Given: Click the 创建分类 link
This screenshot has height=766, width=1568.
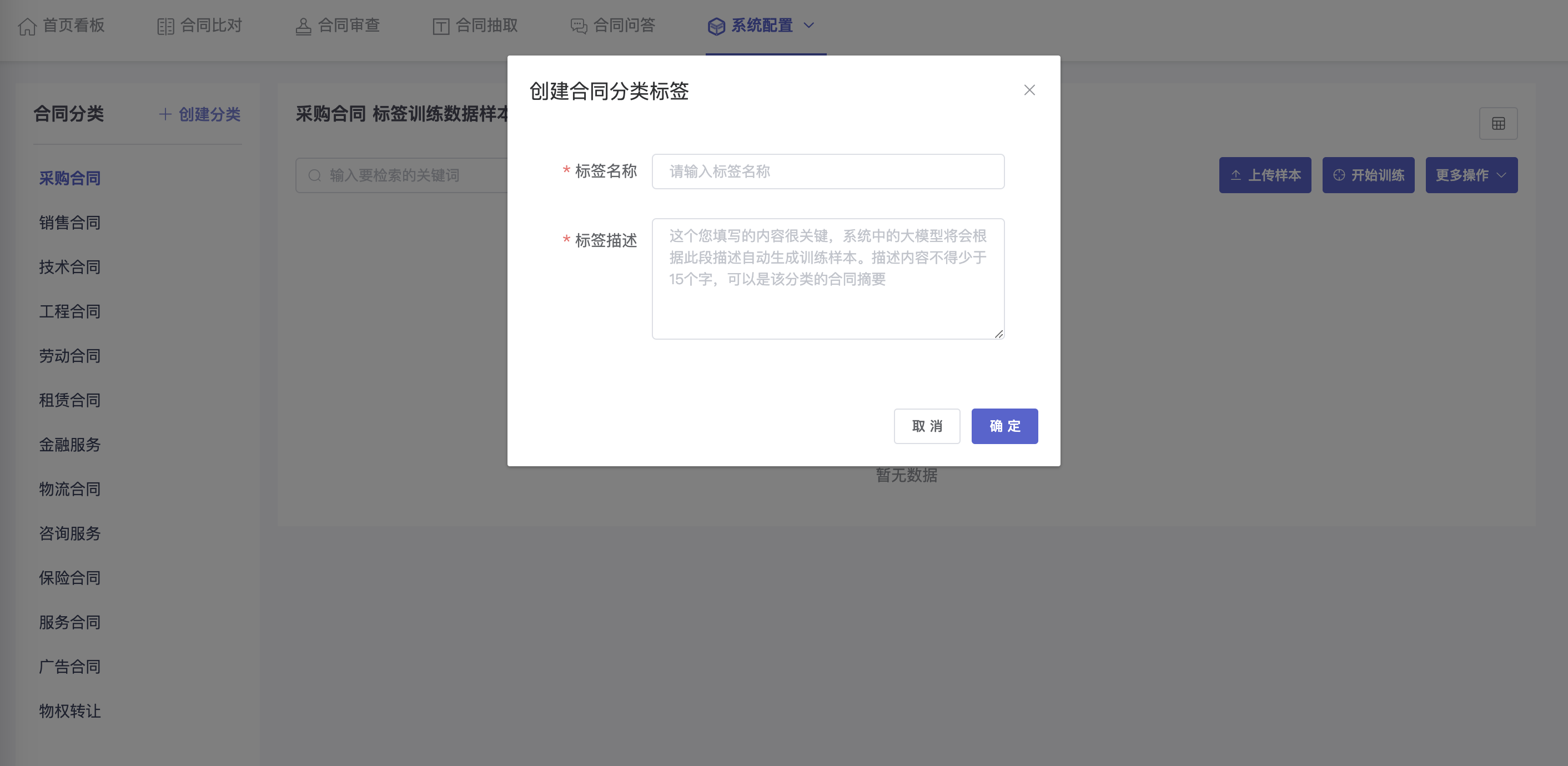Looking at the screenshot, I should (200, 114).
